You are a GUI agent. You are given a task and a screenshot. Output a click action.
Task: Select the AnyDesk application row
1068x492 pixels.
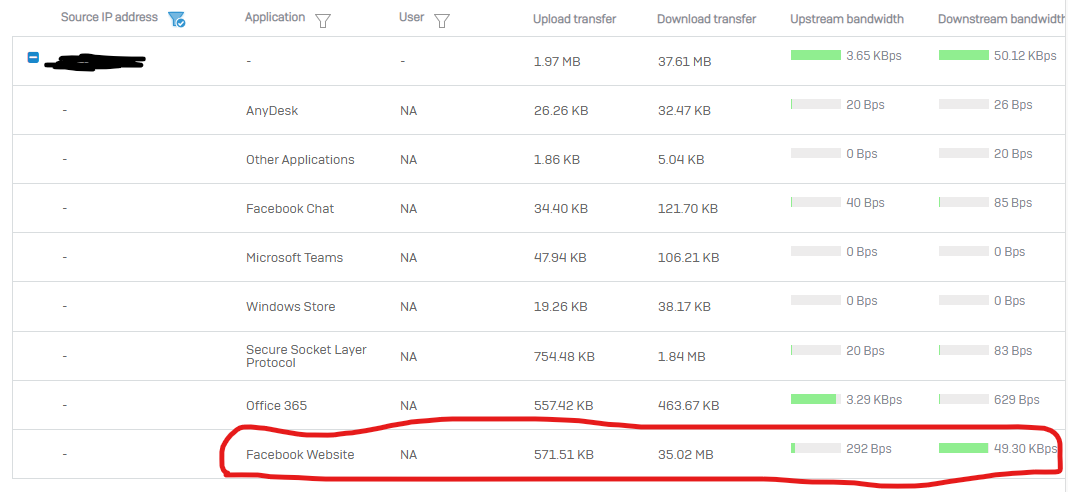click(538, 110)
